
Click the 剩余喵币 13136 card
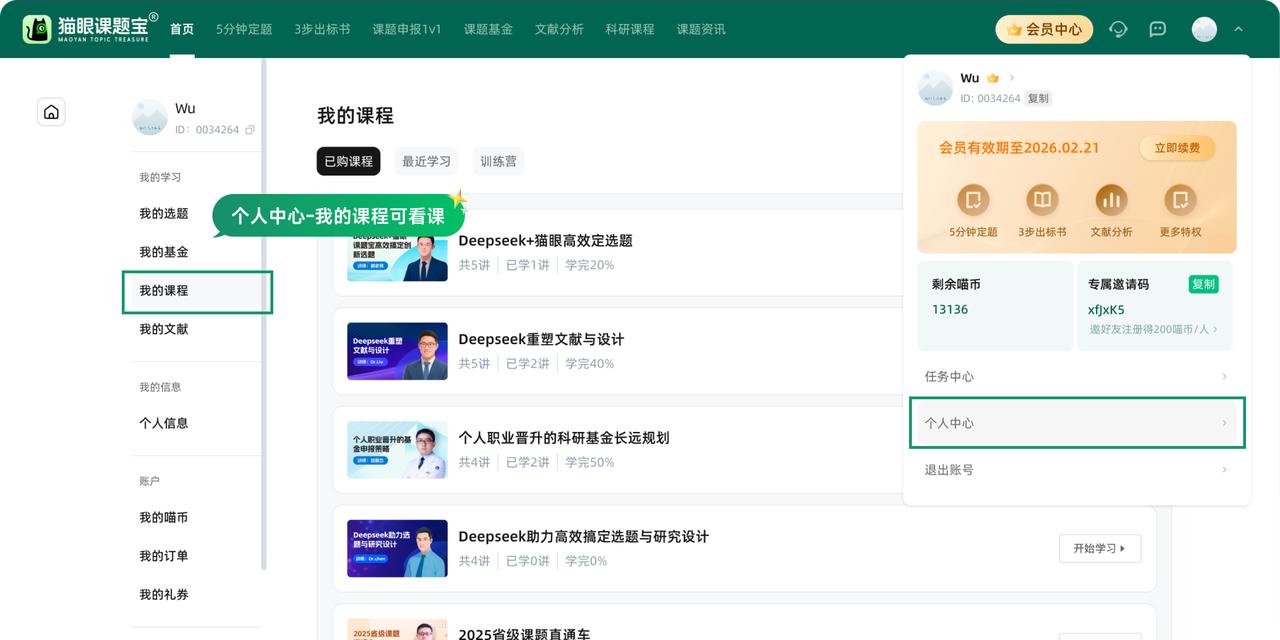coord(995,306)
